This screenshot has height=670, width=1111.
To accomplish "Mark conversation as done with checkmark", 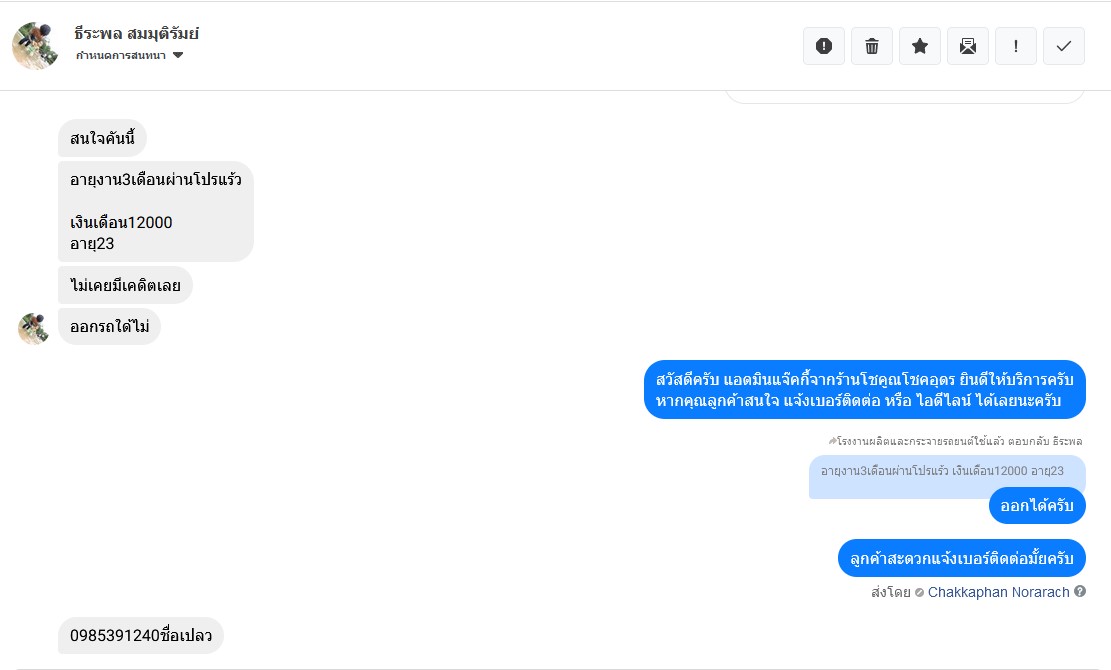I will tap(1064, 46).
